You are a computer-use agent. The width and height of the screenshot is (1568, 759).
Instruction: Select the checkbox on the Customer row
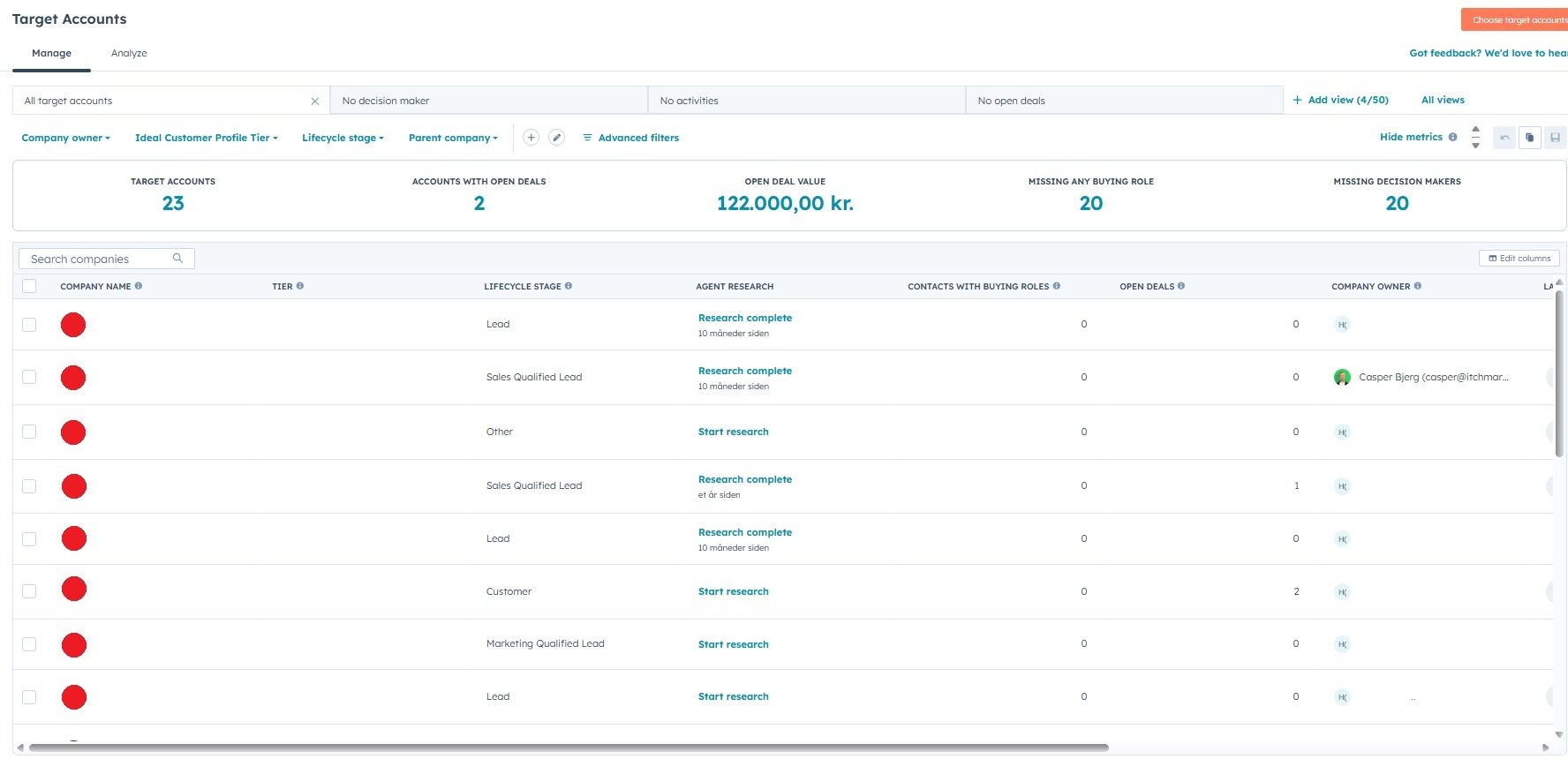click(x=29, y=591)
